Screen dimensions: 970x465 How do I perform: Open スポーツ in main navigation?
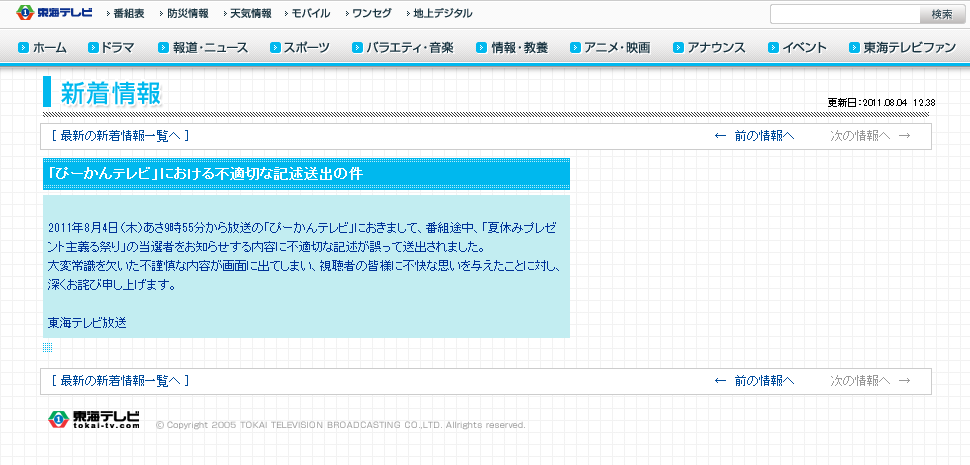[306, 47]
